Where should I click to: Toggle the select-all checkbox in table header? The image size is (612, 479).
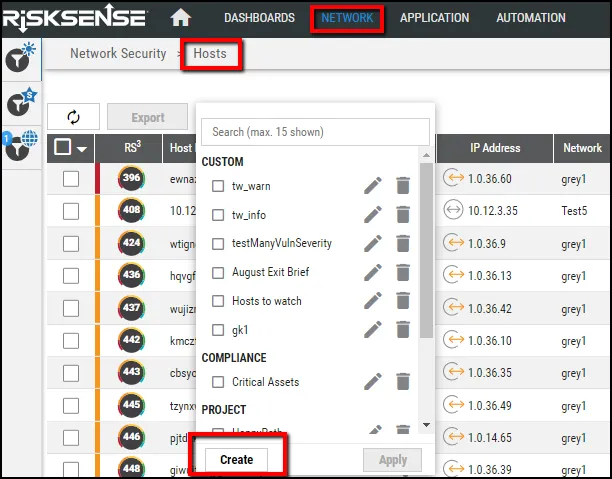[62, 147]
